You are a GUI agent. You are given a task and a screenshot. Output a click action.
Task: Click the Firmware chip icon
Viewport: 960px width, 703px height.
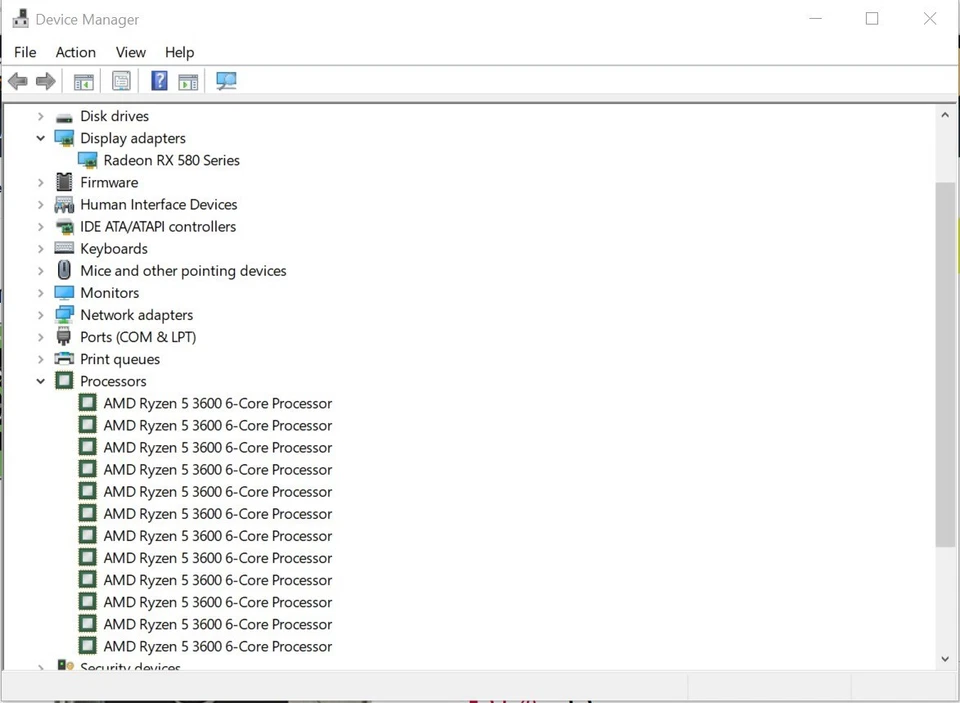click(x=64, y=182)
